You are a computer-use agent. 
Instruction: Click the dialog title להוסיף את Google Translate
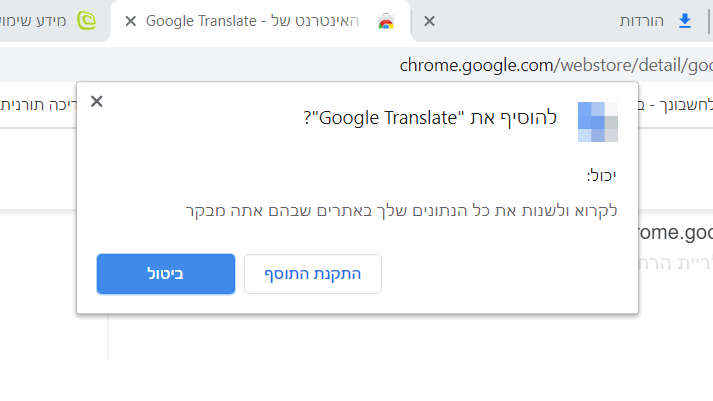(429, 119)
